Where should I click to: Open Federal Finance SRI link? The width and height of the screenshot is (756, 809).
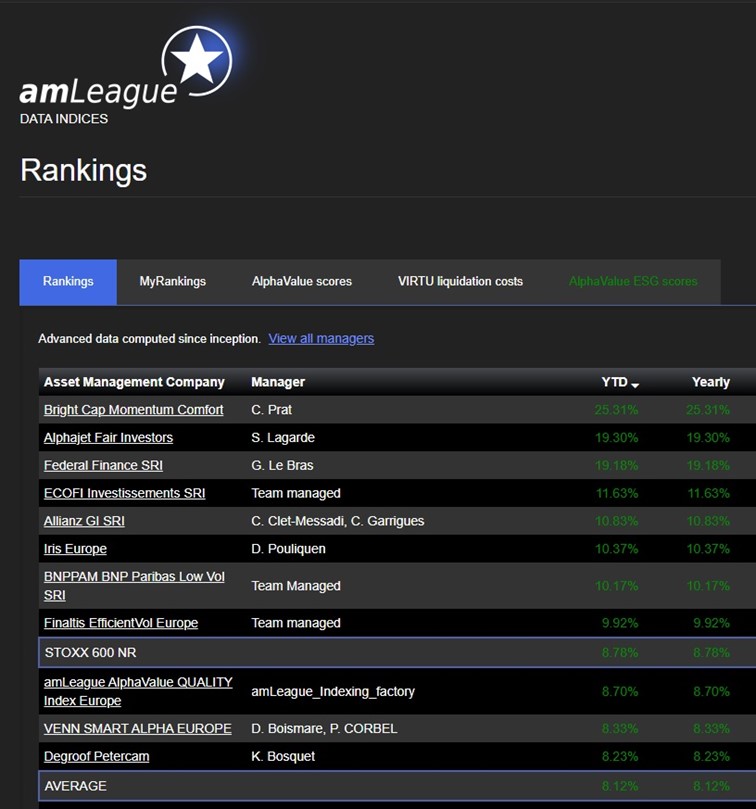coord(103,465)
